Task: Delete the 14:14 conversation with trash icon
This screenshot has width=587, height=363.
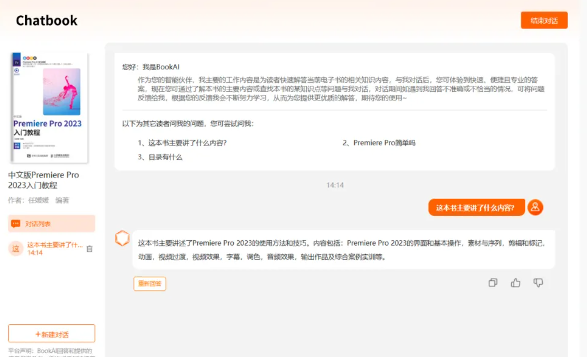Action: (89, 249)
